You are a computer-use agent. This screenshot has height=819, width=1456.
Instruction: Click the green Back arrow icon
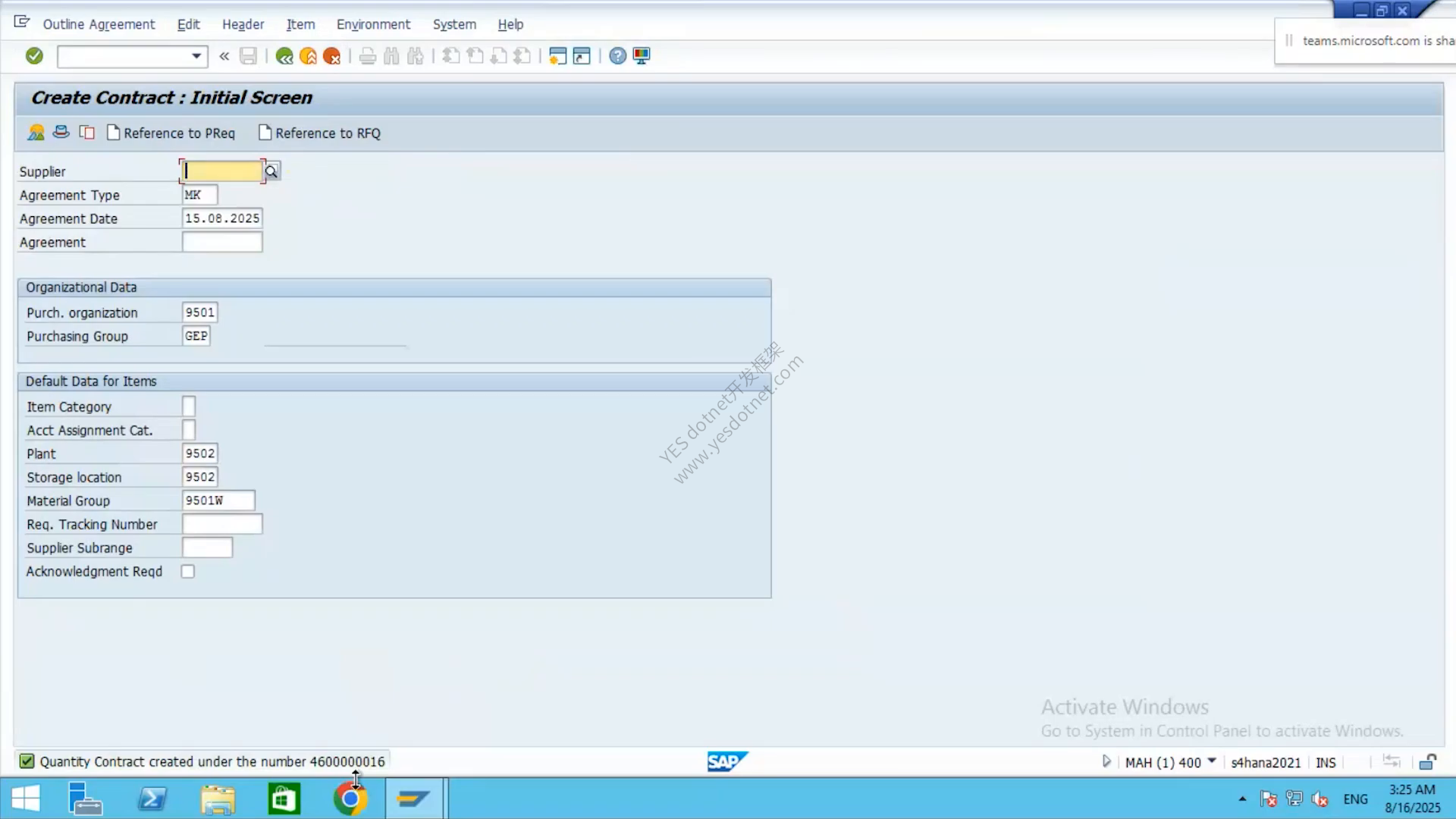pos(284,56)
